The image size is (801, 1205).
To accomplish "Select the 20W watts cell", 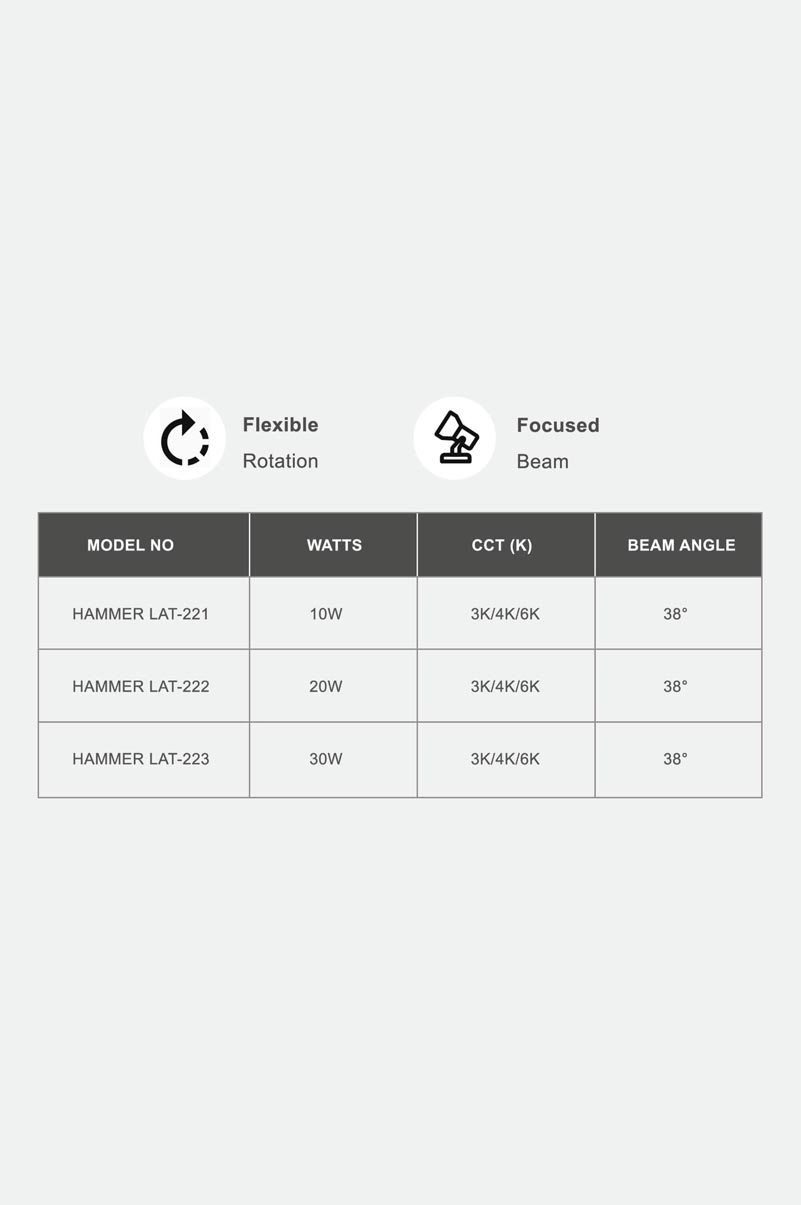I will 326,687.
